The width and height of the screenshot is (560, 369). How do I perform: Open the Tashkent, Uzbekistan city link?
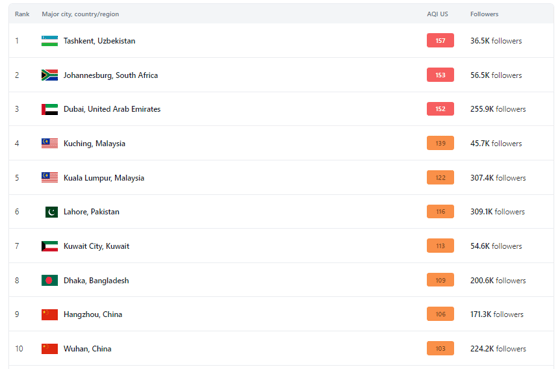(x=99, y=41)
